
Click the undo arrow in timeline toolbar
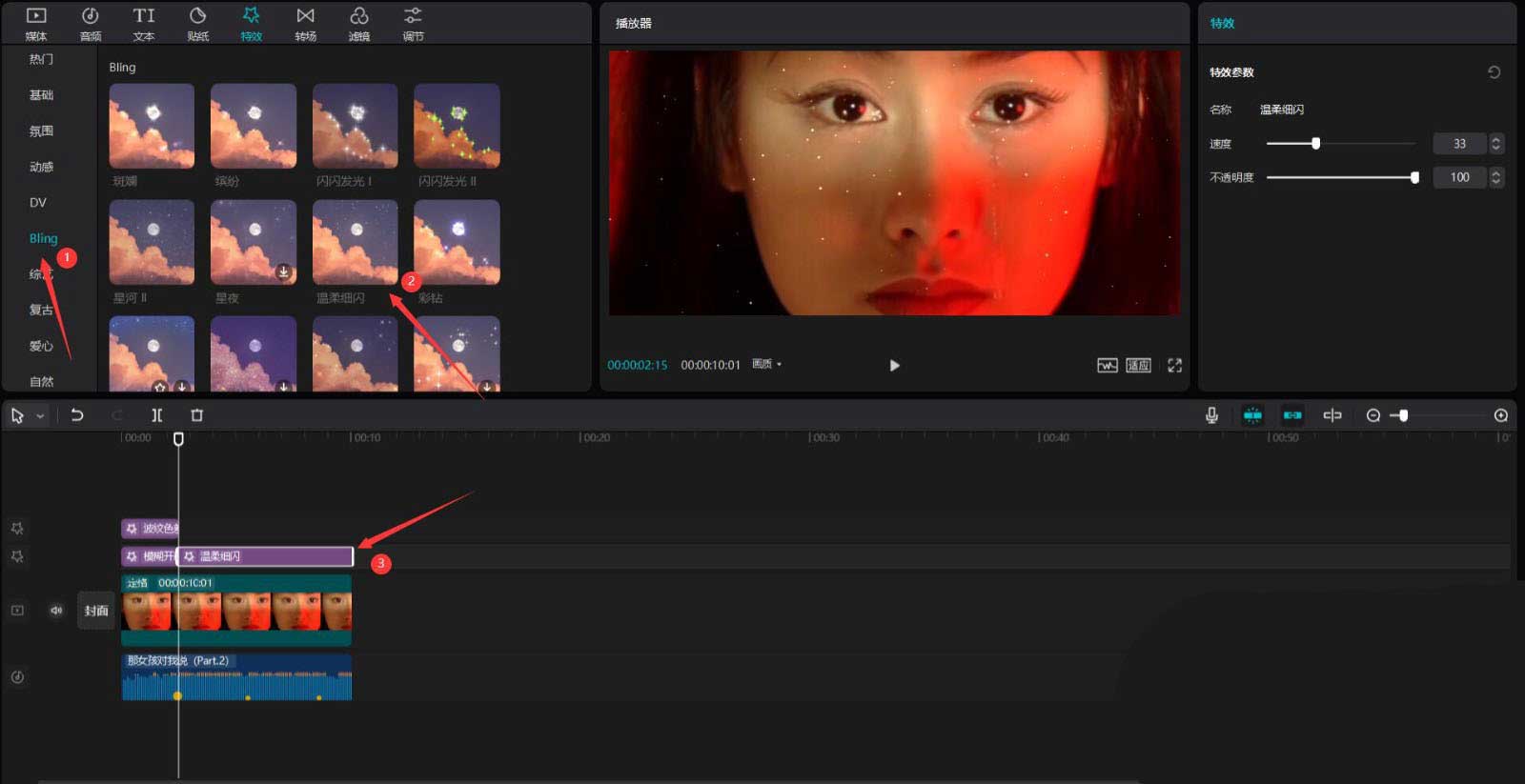pyautogui.click(x=77, y=415)
